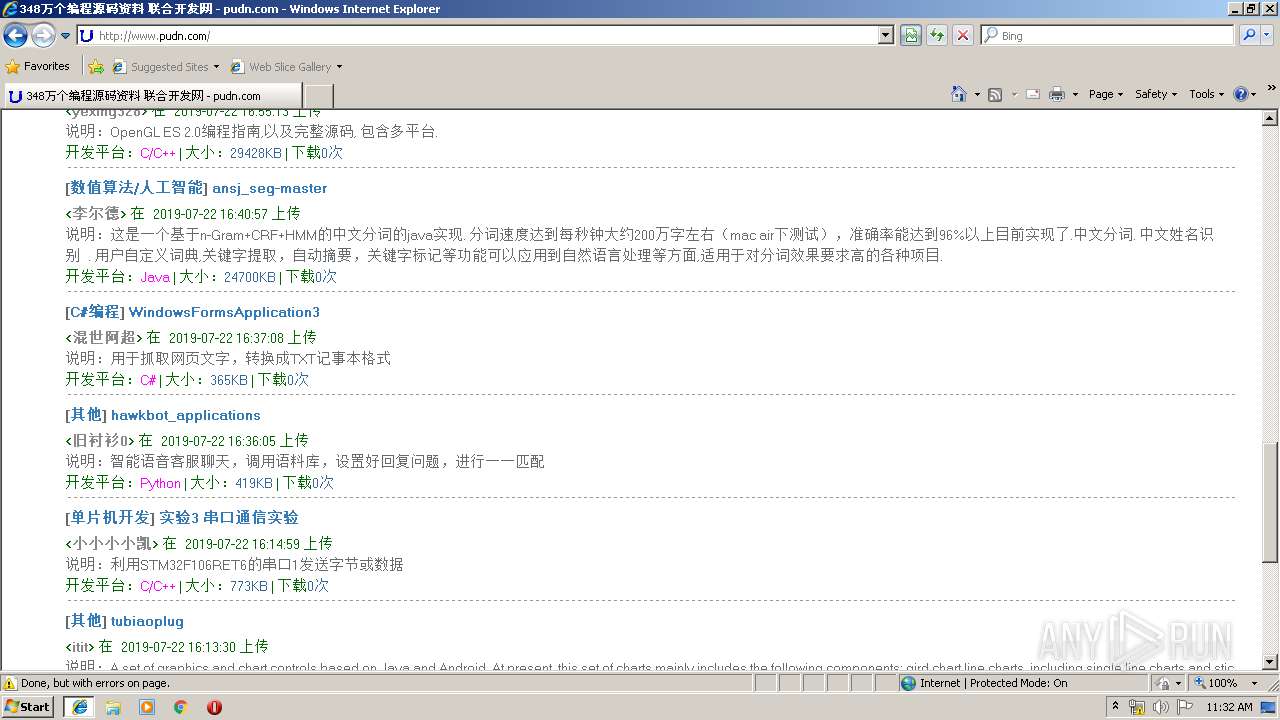Viewport: 1280px width, 720px height.
Task: Click the Python platform link
Action: pyautogui.click(x=160, y=483)
